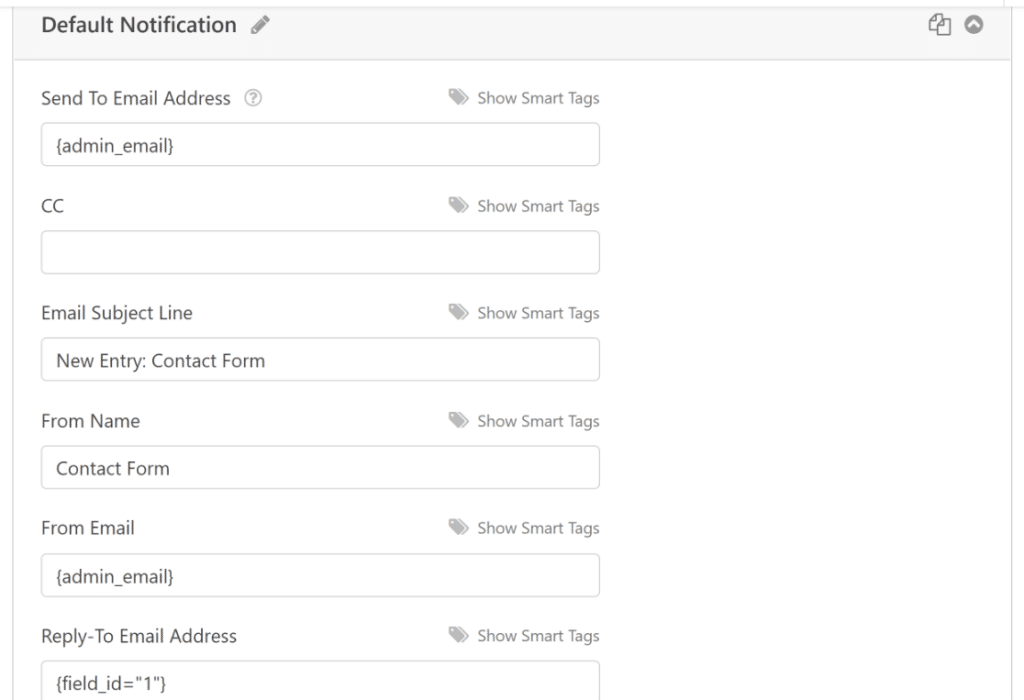
Task: Select the Send To Email Address field
Action: point(320,144)
